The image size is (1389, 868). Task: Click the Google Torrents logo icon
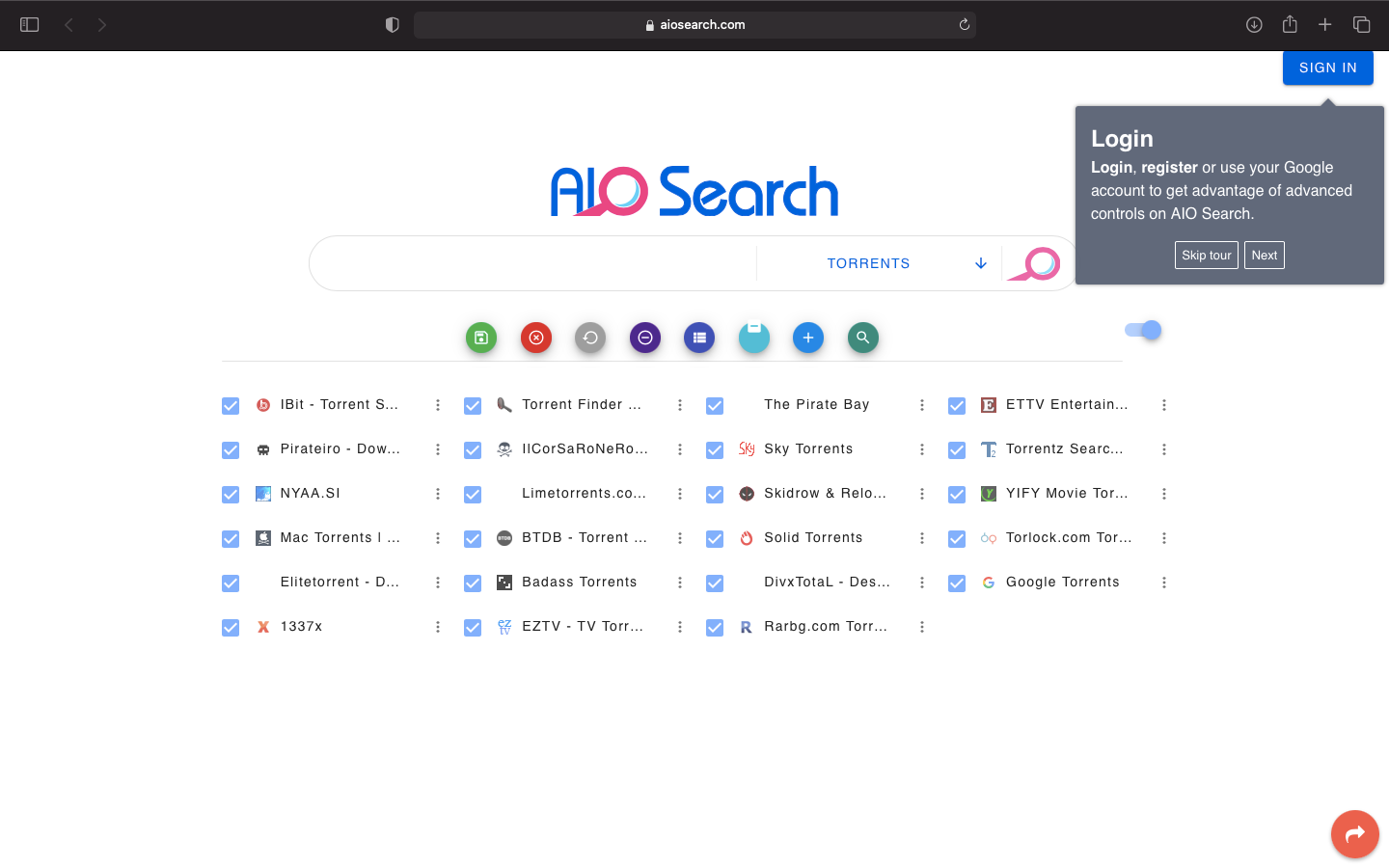point(989,583)
